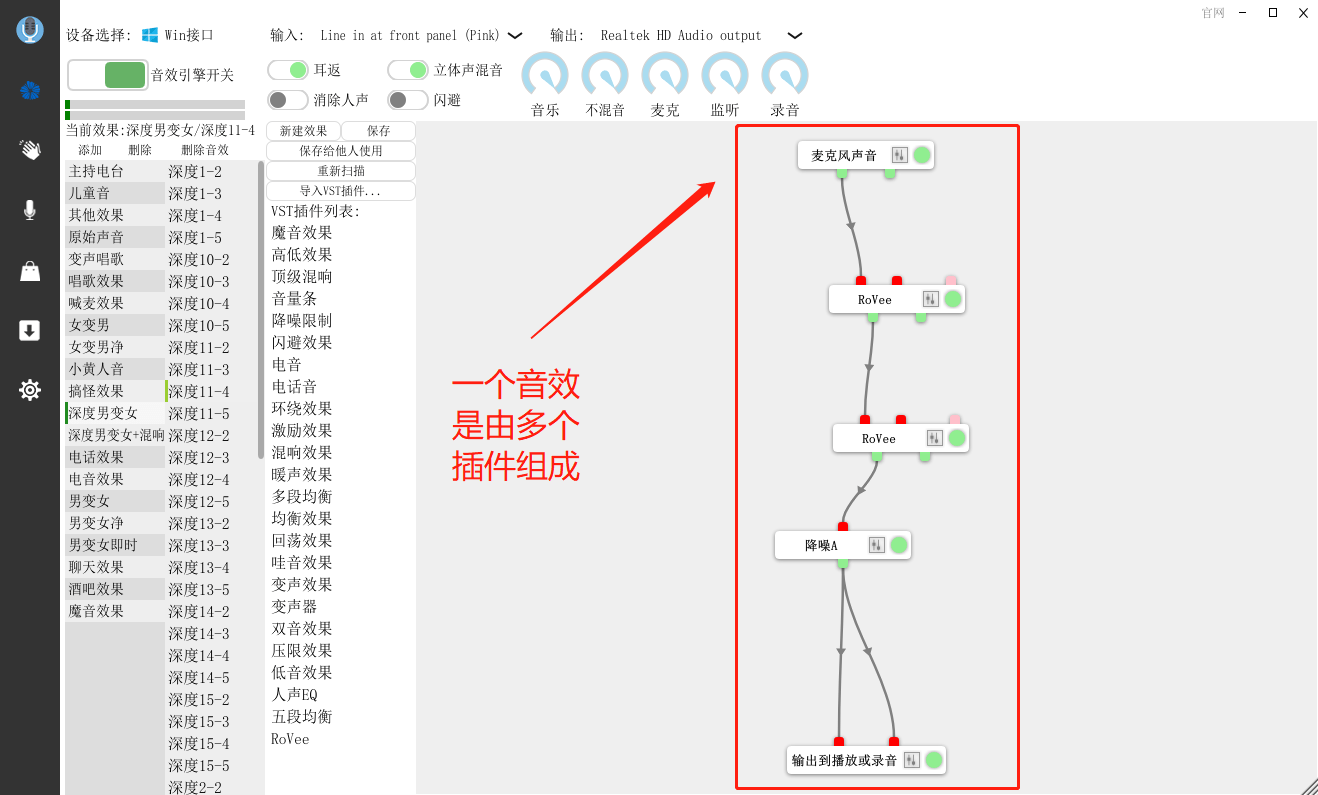Image resolution: width=1318 pixels, height=795 pixels.
Task: Select RoVee in VST plugin list
Action: tap(290, 739)
